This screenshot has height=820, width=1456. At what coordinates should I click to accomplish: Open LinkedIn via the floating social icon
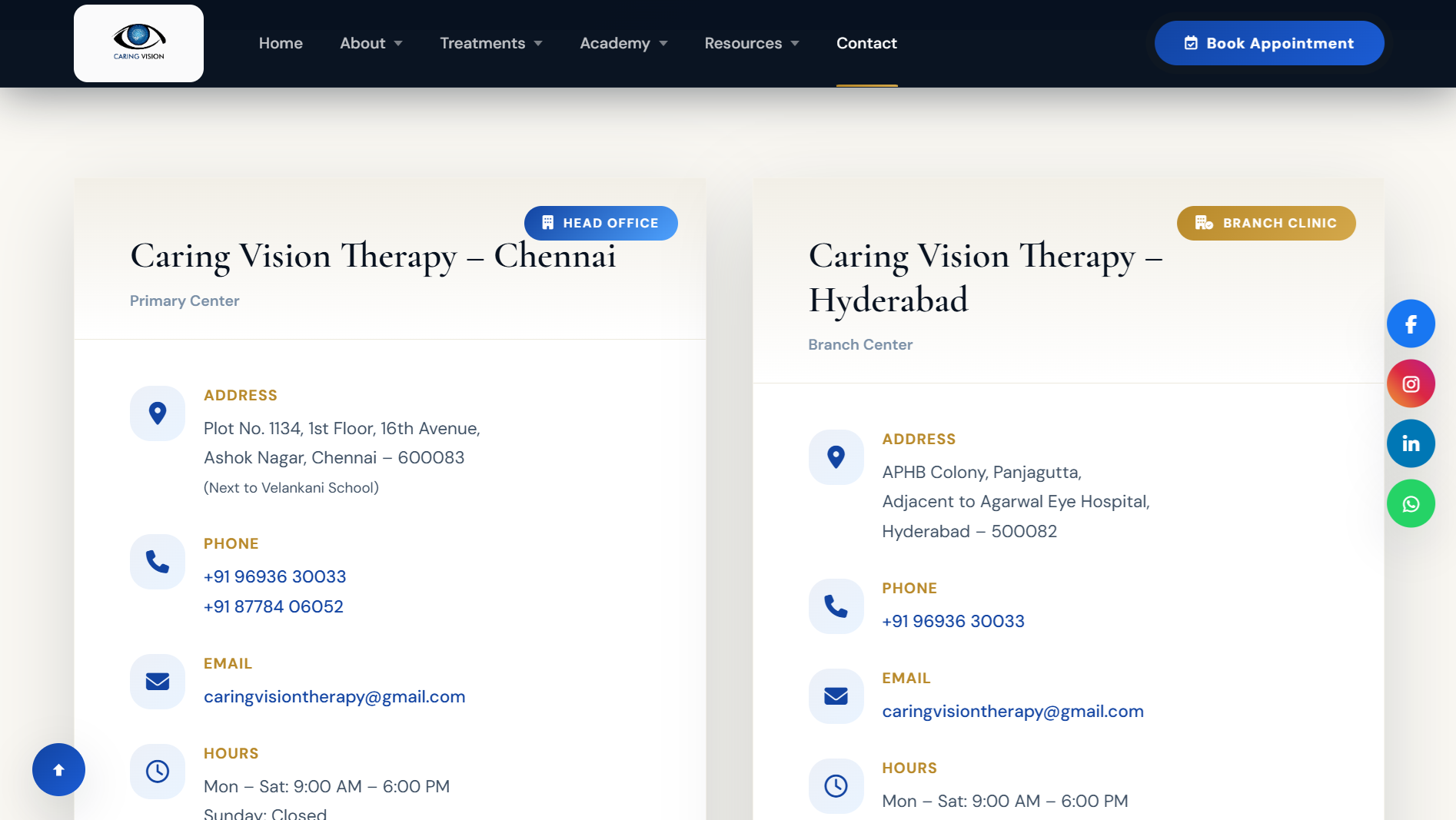click(1411, 443)
